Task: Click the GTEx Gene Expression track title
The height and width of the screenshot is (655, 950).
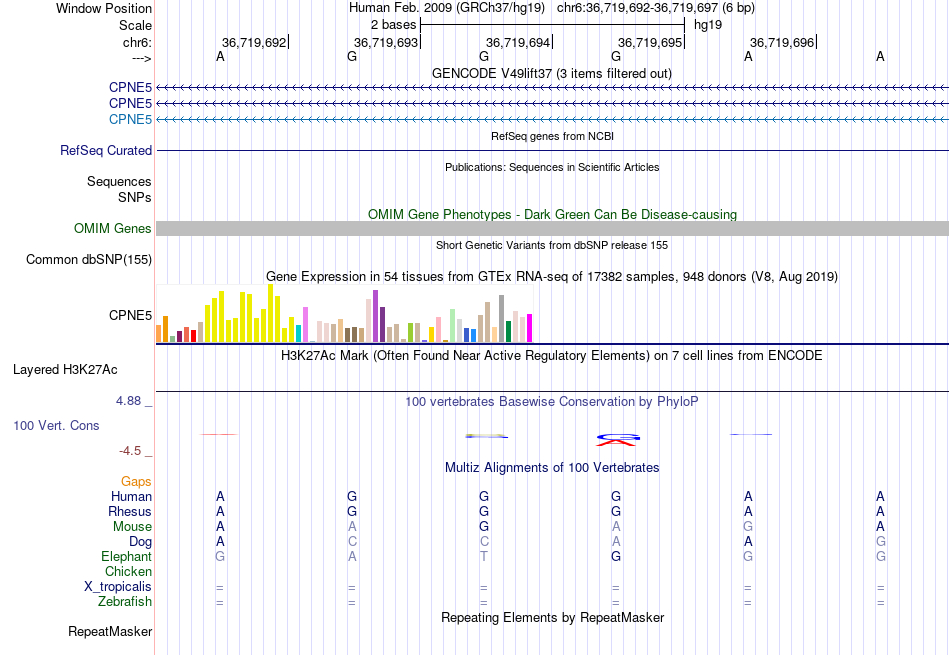Action: (552, 276)
